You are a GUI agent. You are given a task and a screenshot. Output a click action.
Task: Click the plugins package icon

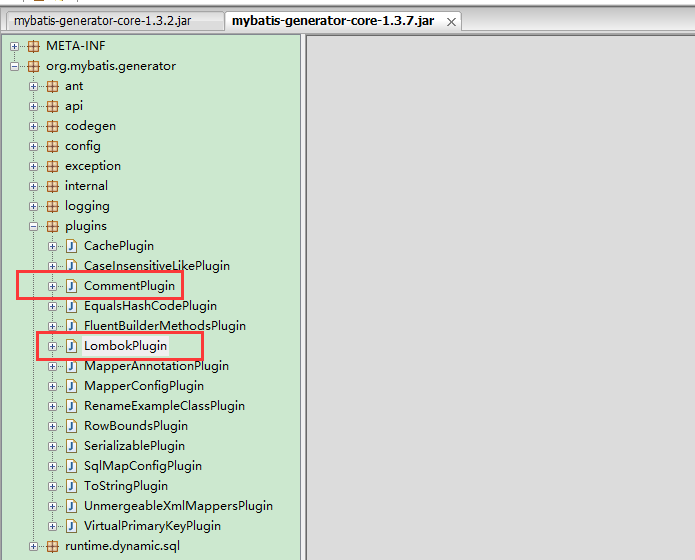[x=53, y=227]
